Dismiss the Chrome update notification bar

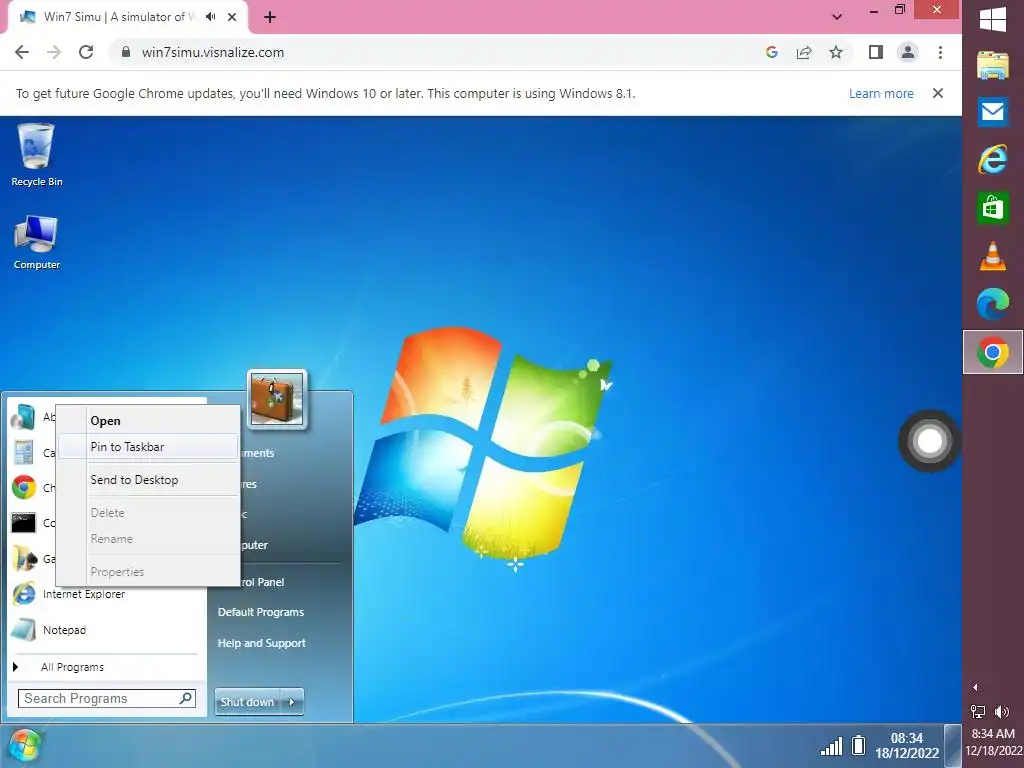pyautogui.click(x=938, y=93)
